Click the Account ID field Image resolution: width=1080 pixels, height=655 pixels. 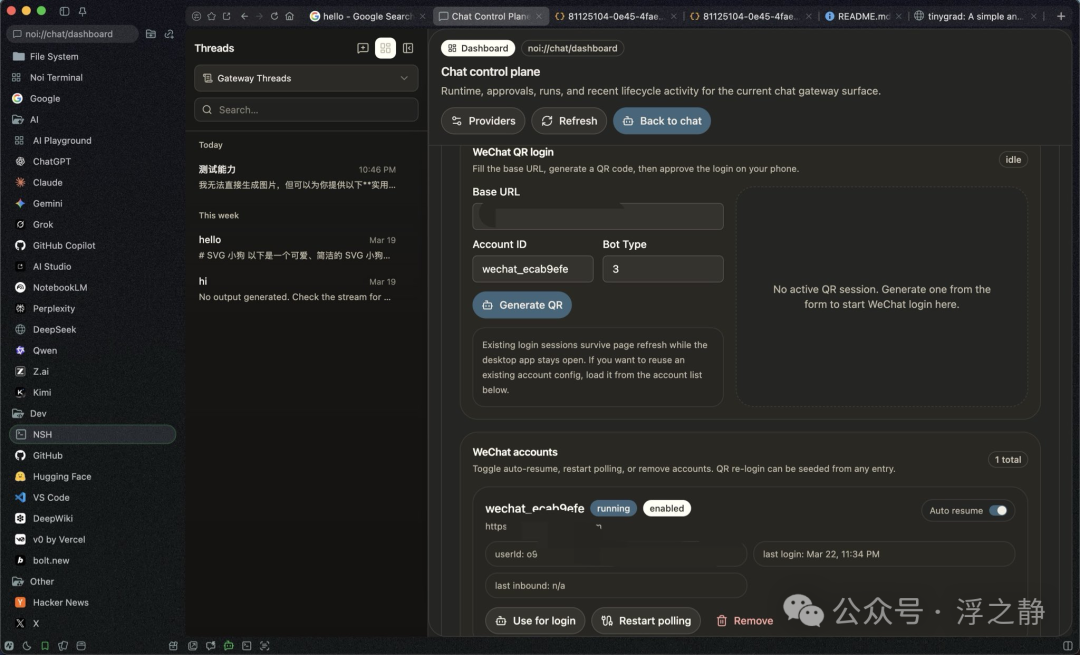click(532, 269)
